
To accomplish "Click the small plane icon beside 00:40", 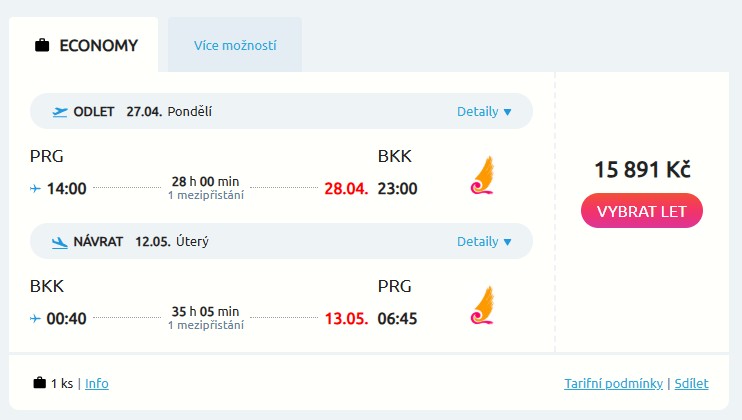I will [x=36, y=318].
